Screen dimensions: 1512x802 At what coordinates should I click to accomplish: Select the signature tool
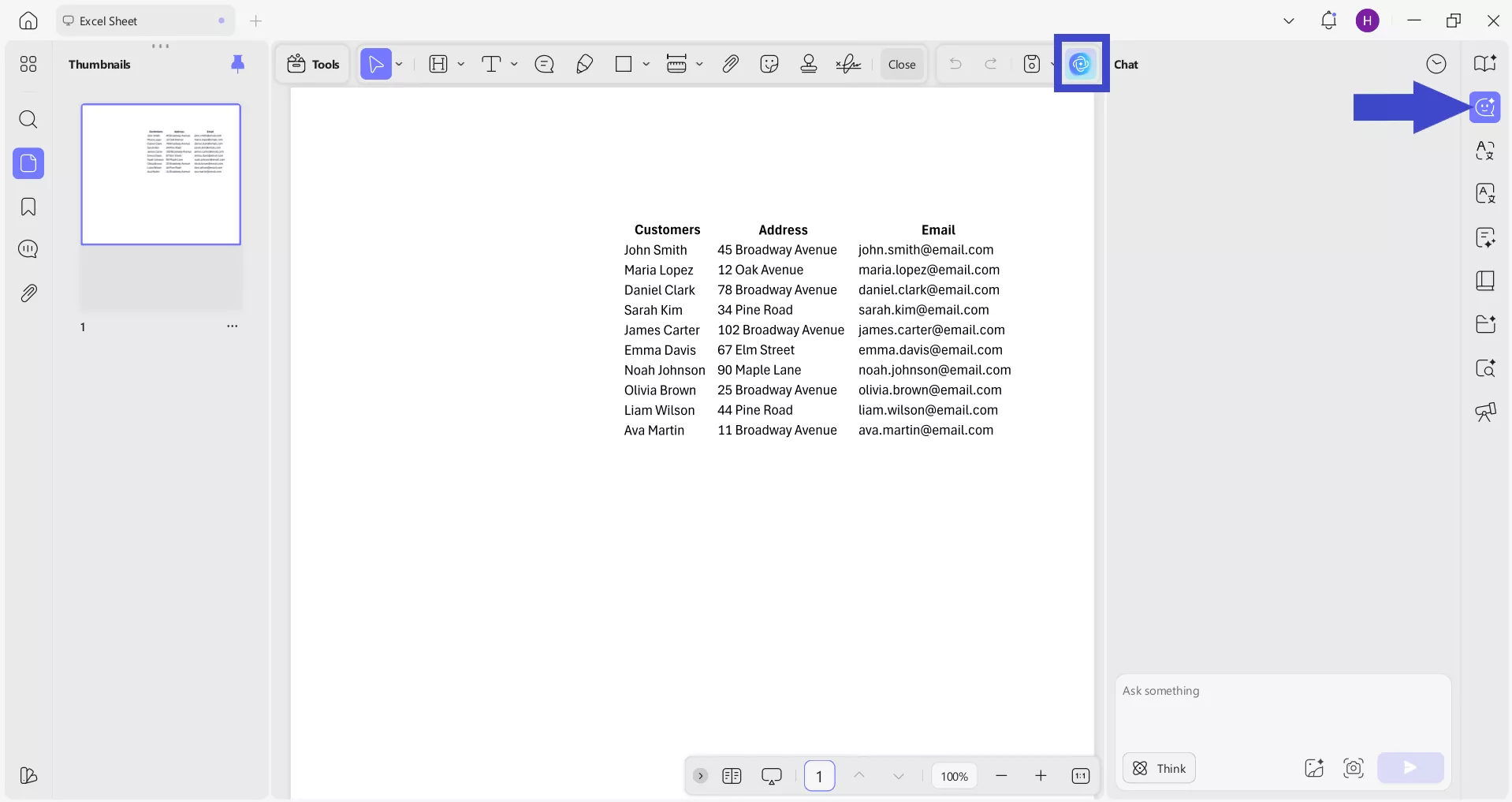848,64
